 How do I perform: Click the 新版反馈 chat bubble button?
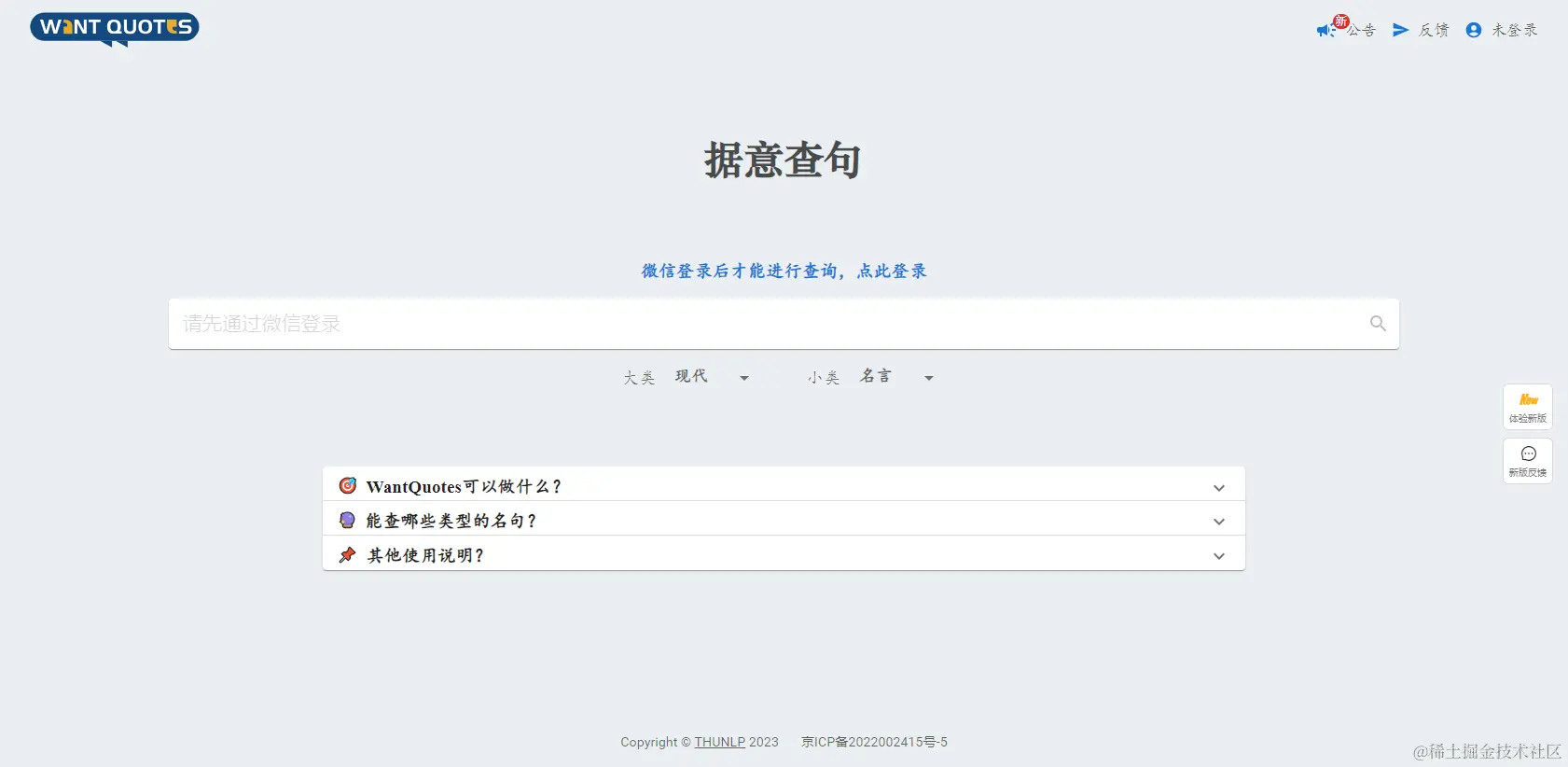coord(1528,461)
